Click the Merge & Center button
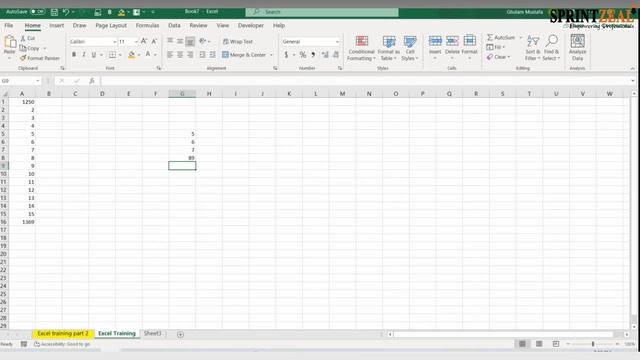 click(244, 54)
